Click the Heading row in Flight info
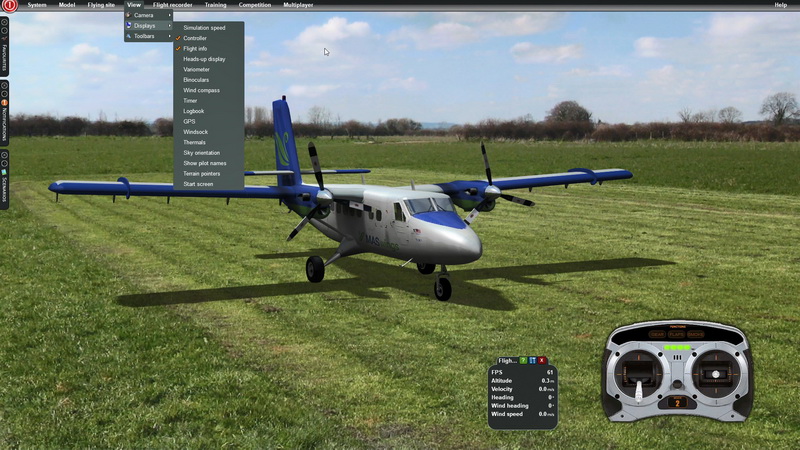The height and width of the screenshot is (450, 800). click(x=522, y=397)
